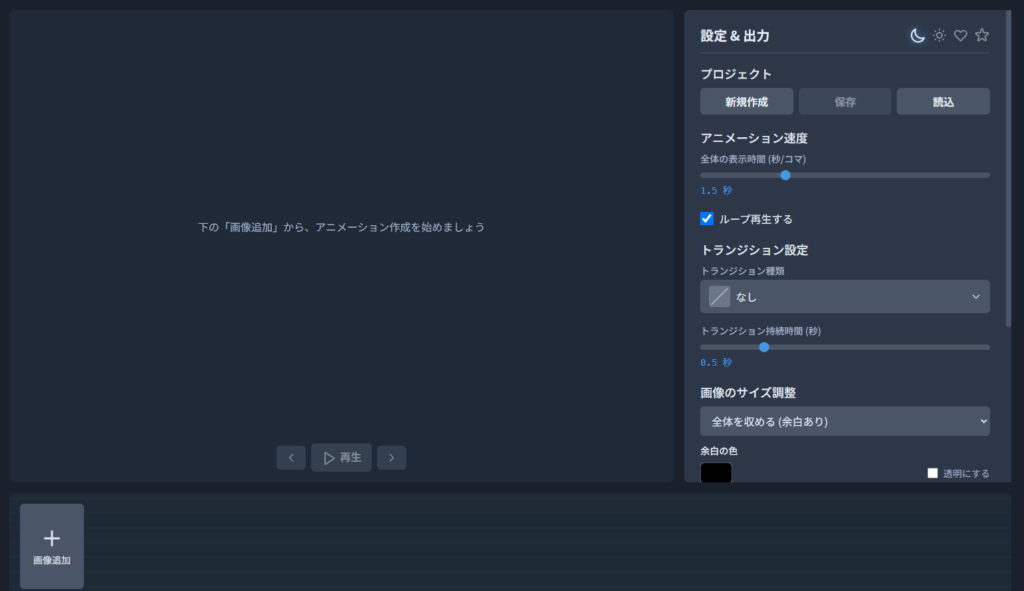
Task: Click the animation speed slider handle
Action: tap(786, 175)
